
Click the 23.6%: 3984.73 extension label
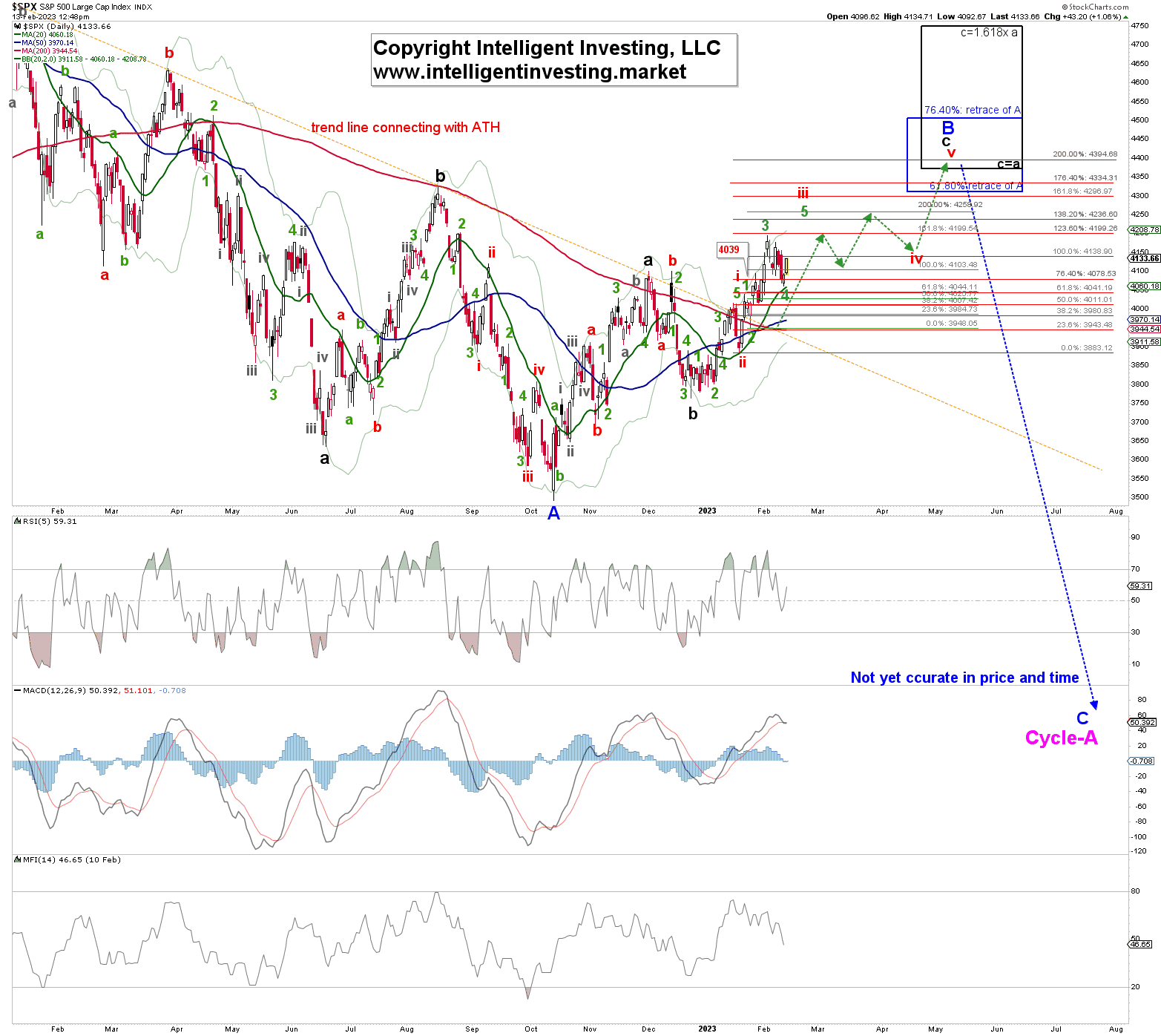click(x=950, y=309)
